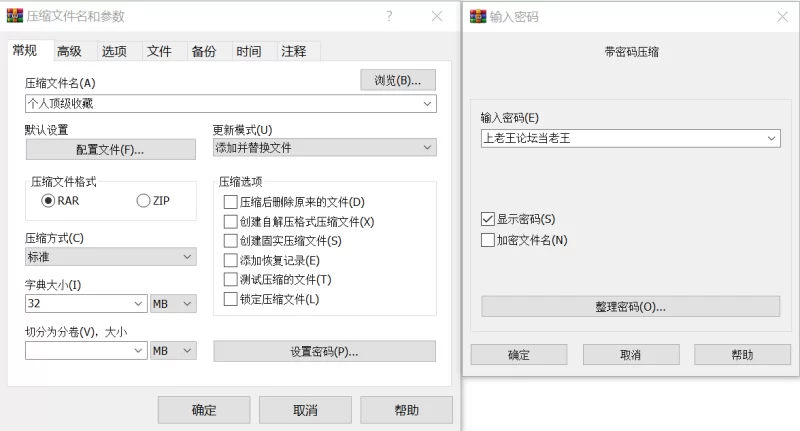Click the WinRAR icon in the archive dialog title bar
Screen dimensions: 800x431
click(x=15, y=16)
